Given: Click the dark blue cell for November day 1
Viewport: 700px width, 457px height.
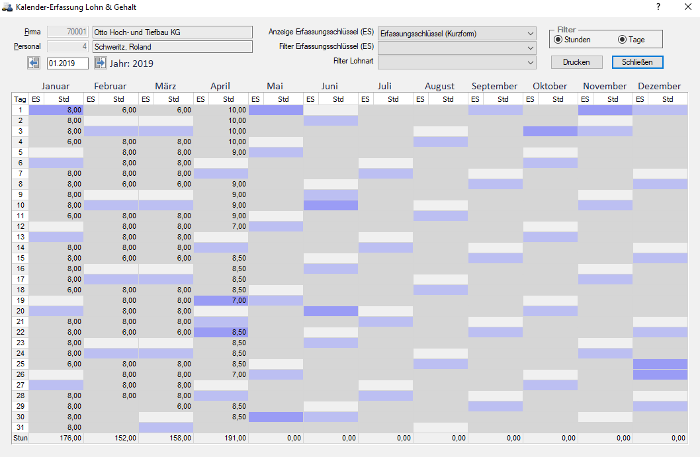Looking at the screenshot, I should pos(605,110).
